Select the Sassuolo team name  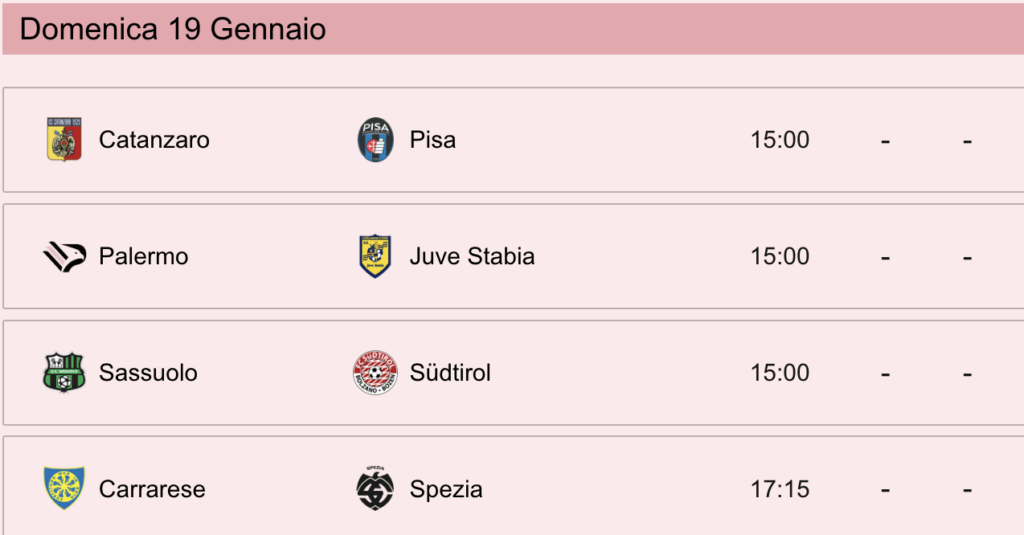[148, 372]
